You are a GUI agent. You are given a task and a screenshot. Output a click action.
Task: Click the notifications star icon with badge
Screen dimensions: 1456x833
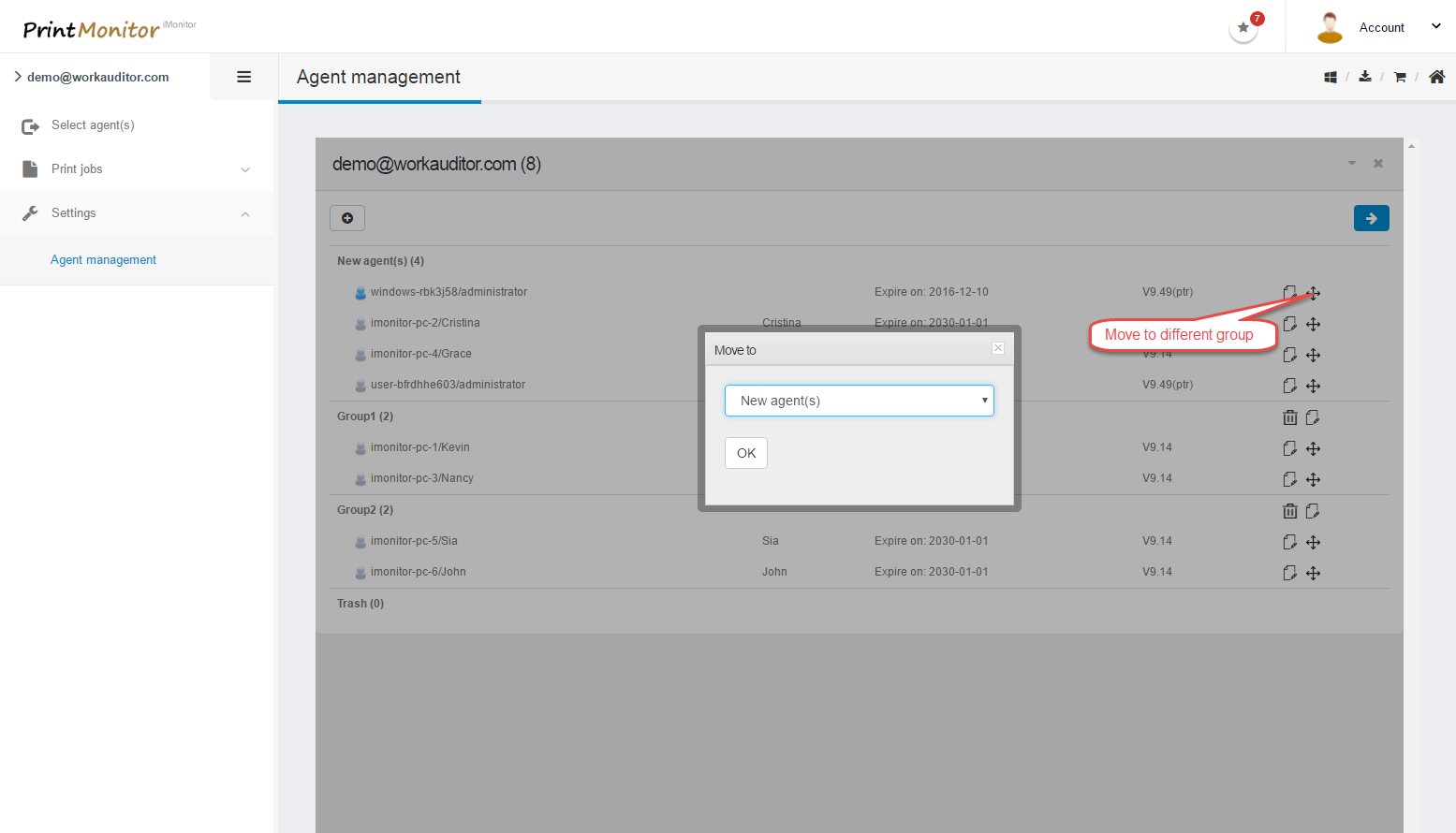(x=1243, y=28)
